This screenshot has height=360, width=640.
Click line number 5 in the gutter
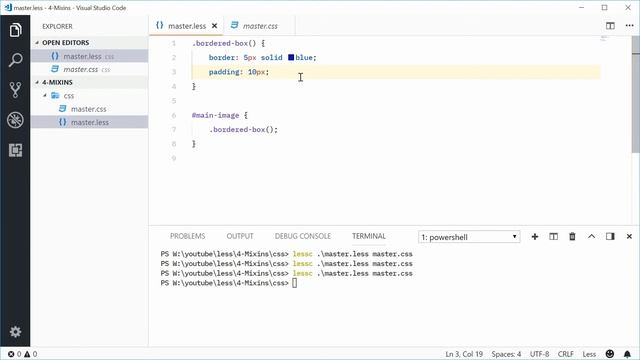pos(174,101)
